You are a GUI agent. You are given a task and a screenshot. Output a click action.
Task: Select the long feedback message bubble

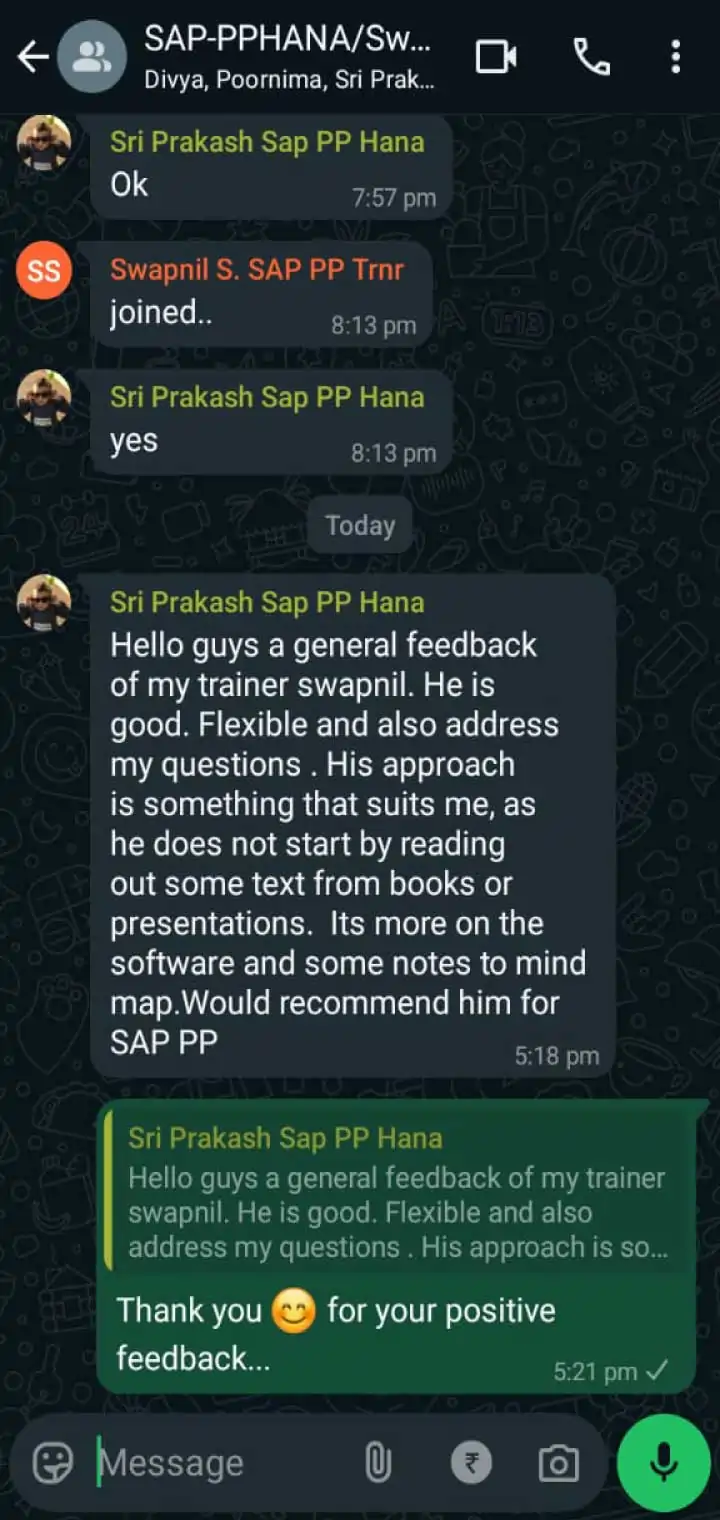pyautogui.click(x=352, y=825)
